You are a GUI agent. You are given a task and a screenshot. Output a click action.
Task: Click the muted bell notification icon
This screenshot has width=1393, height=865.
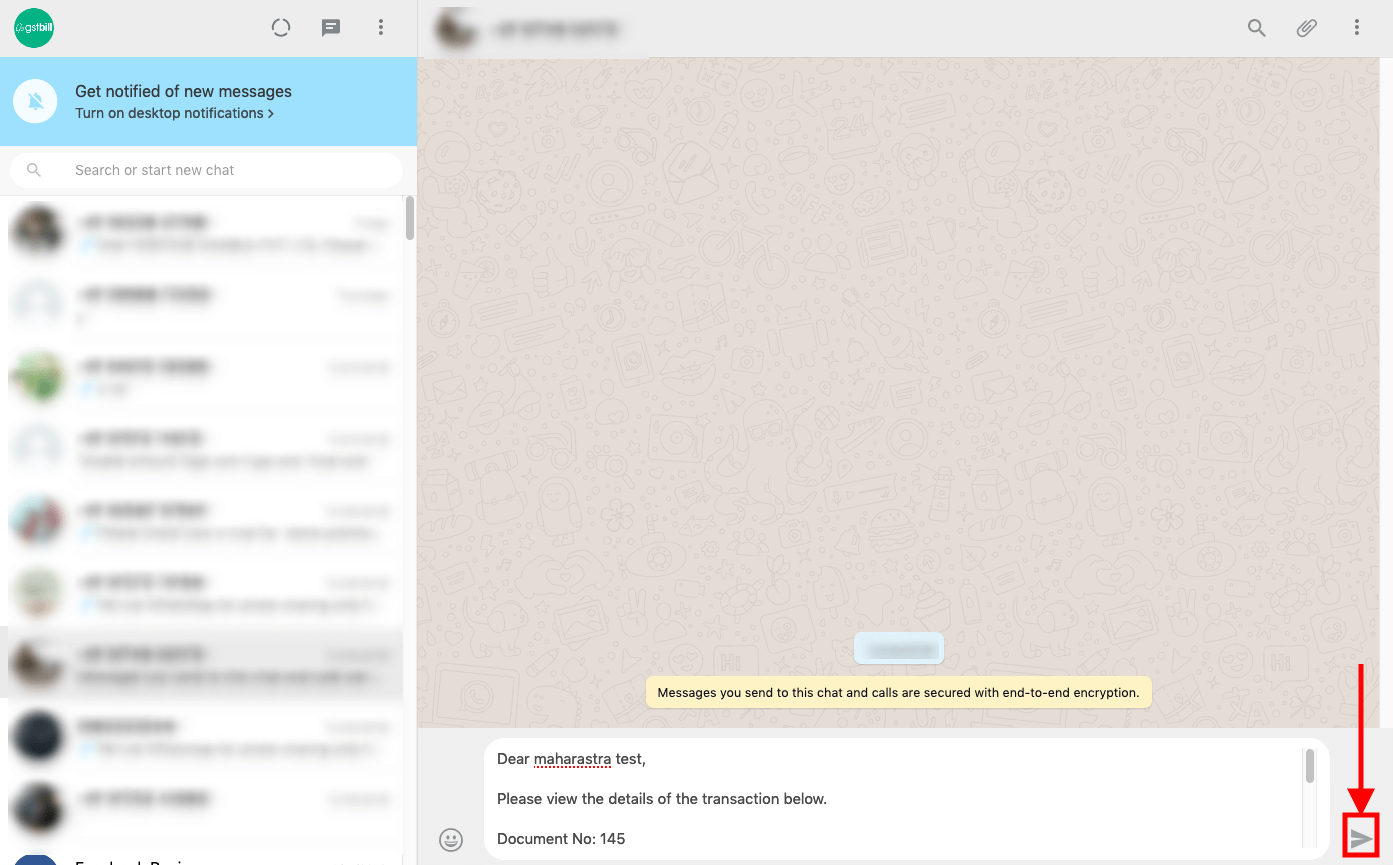click(x=36, y=101)
